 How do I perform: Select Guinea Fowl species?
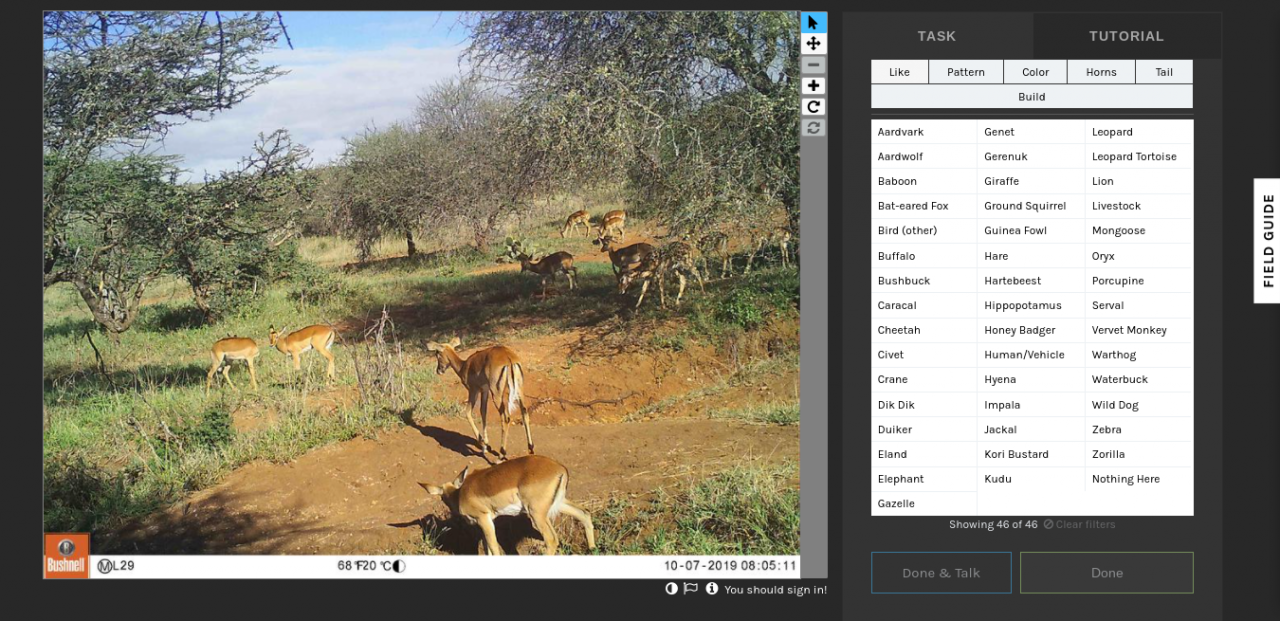[1031, 231]
